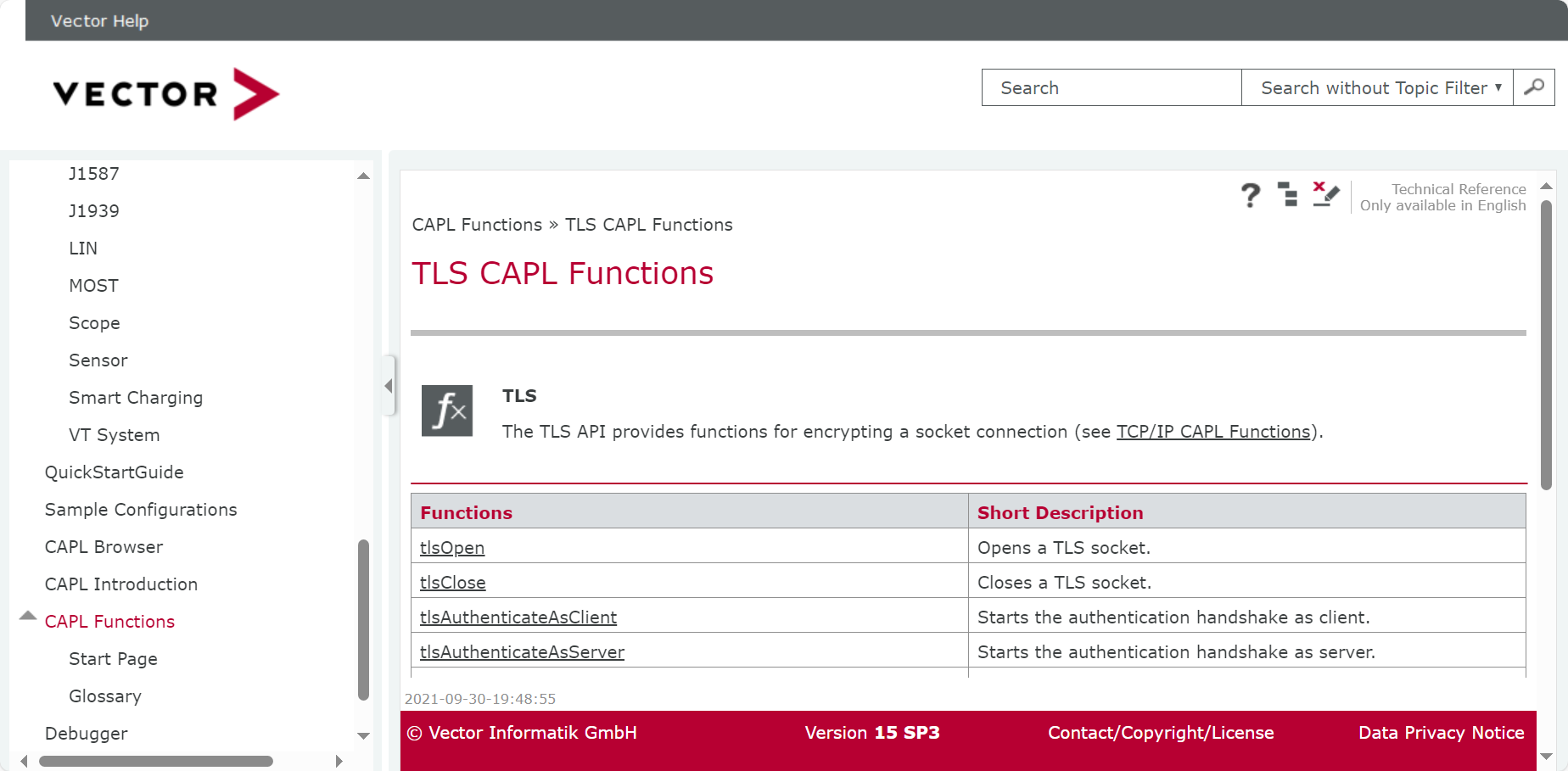This screenshot has height=771, width=1568.
Task: Click the content pane scroll down arrow
Action: [x=1546, y=756]
